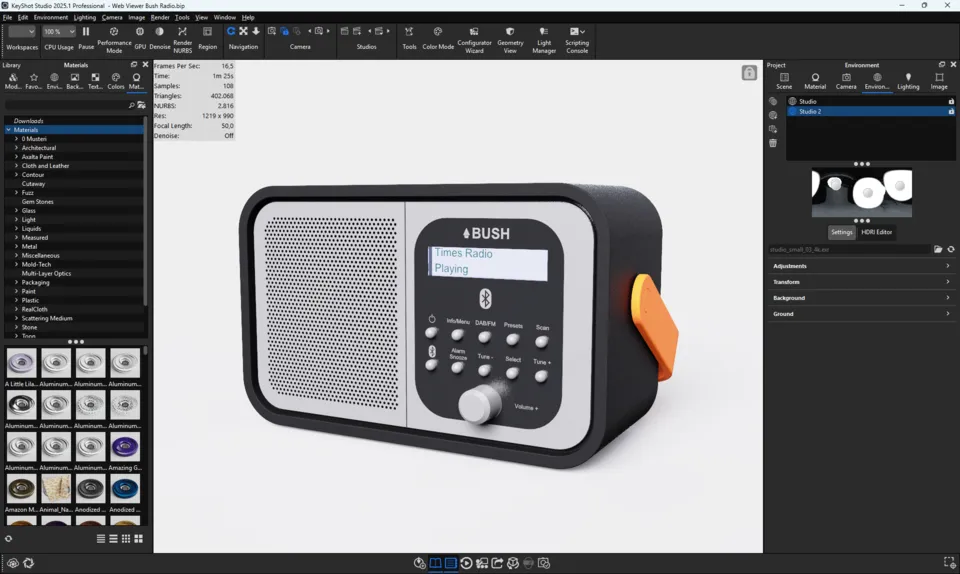Click the Settings button under HDRI preview

tap(841, 232)
